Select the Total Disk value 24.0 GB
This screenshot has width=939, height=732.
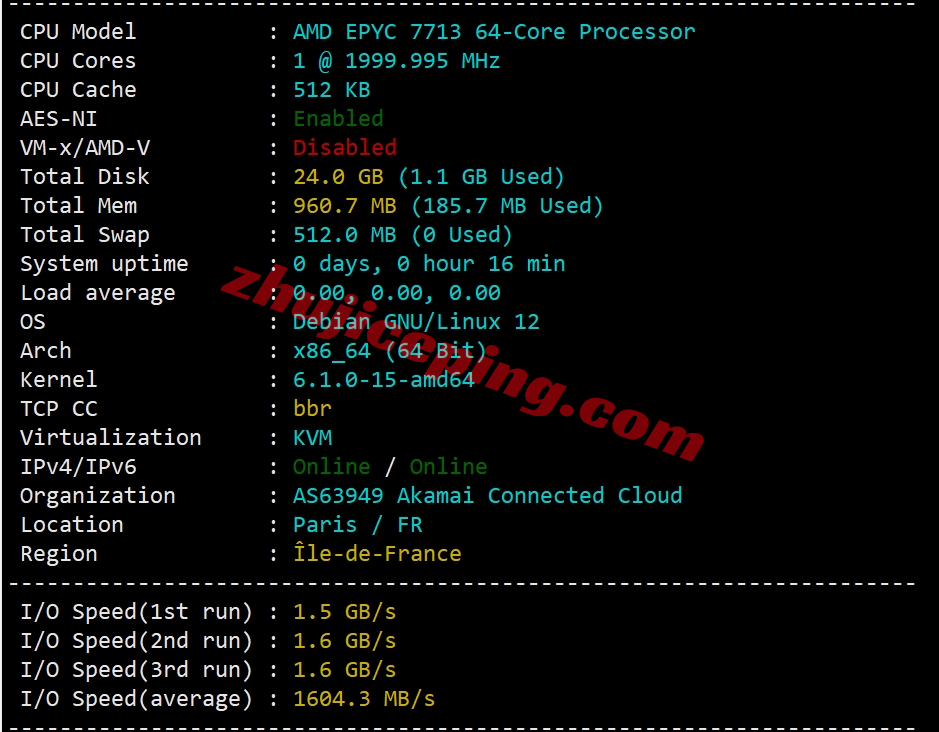pos(338,177)
